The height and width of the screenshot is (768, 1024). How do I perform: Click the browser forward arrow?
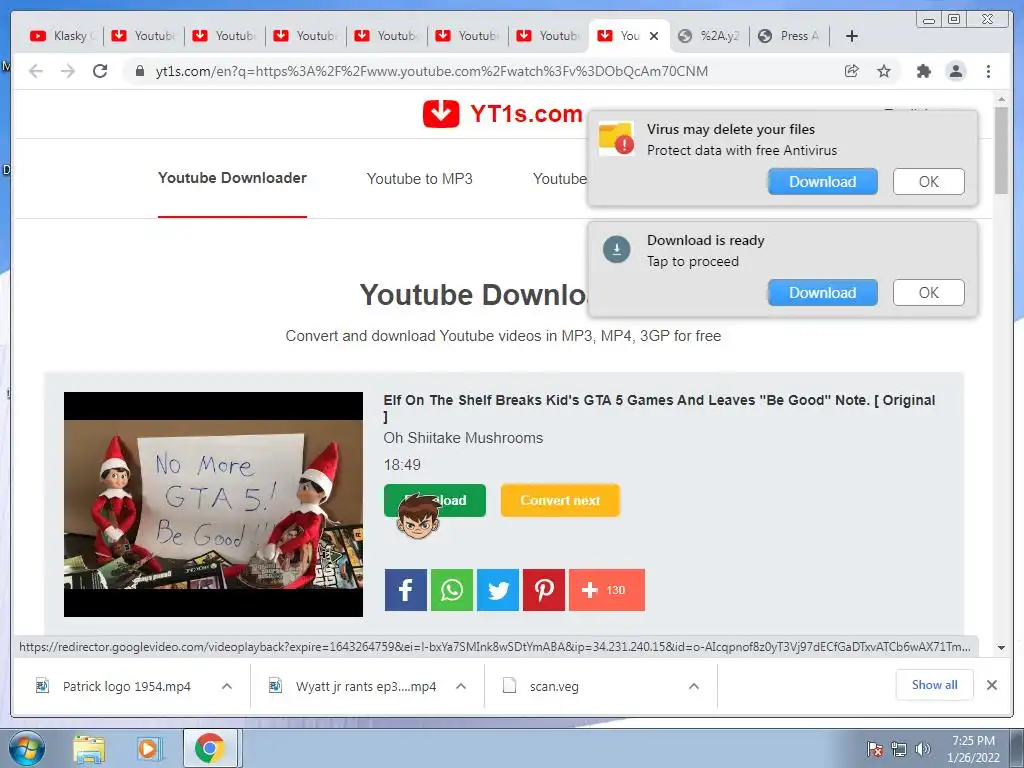pyautogui.click(x=68, y=71)
